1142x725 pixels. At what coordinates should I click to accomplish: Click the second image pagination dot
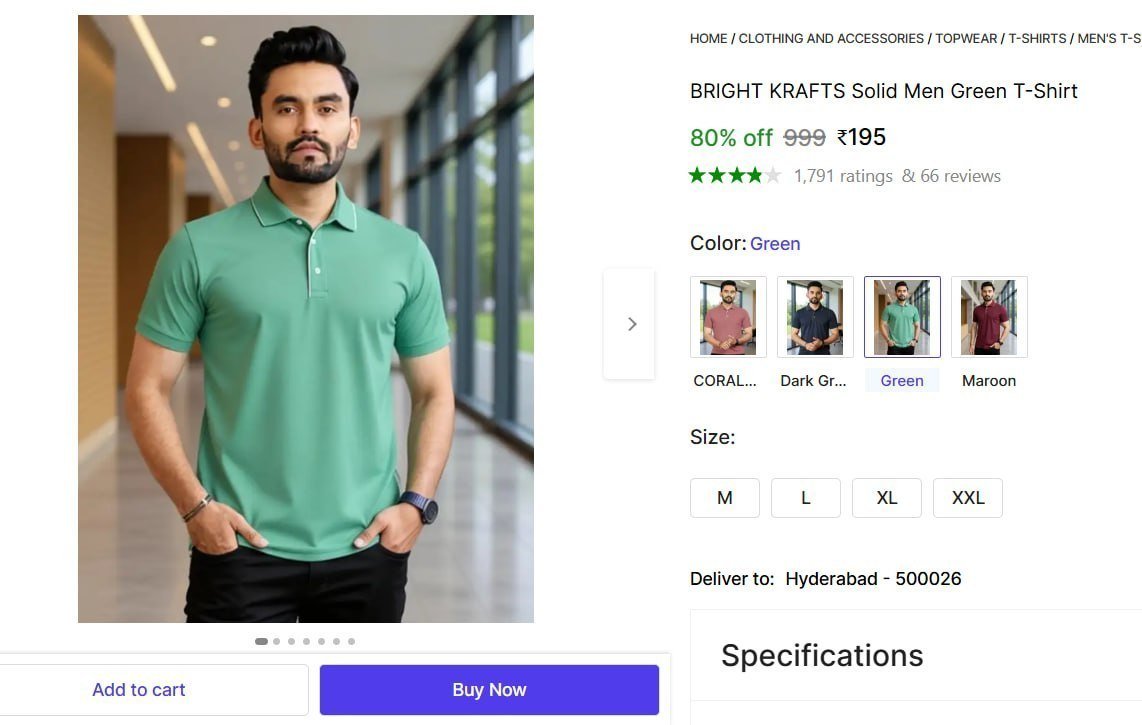[x=276, y=641]
